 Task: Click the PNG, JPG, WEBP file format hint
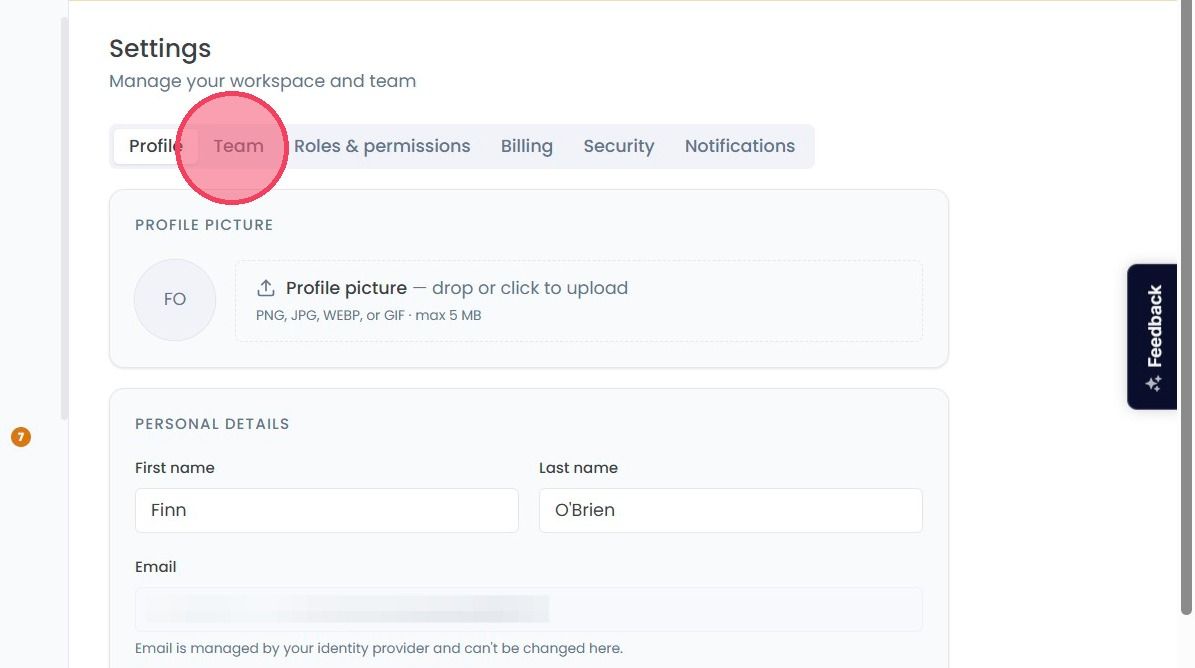pos(368,315)
